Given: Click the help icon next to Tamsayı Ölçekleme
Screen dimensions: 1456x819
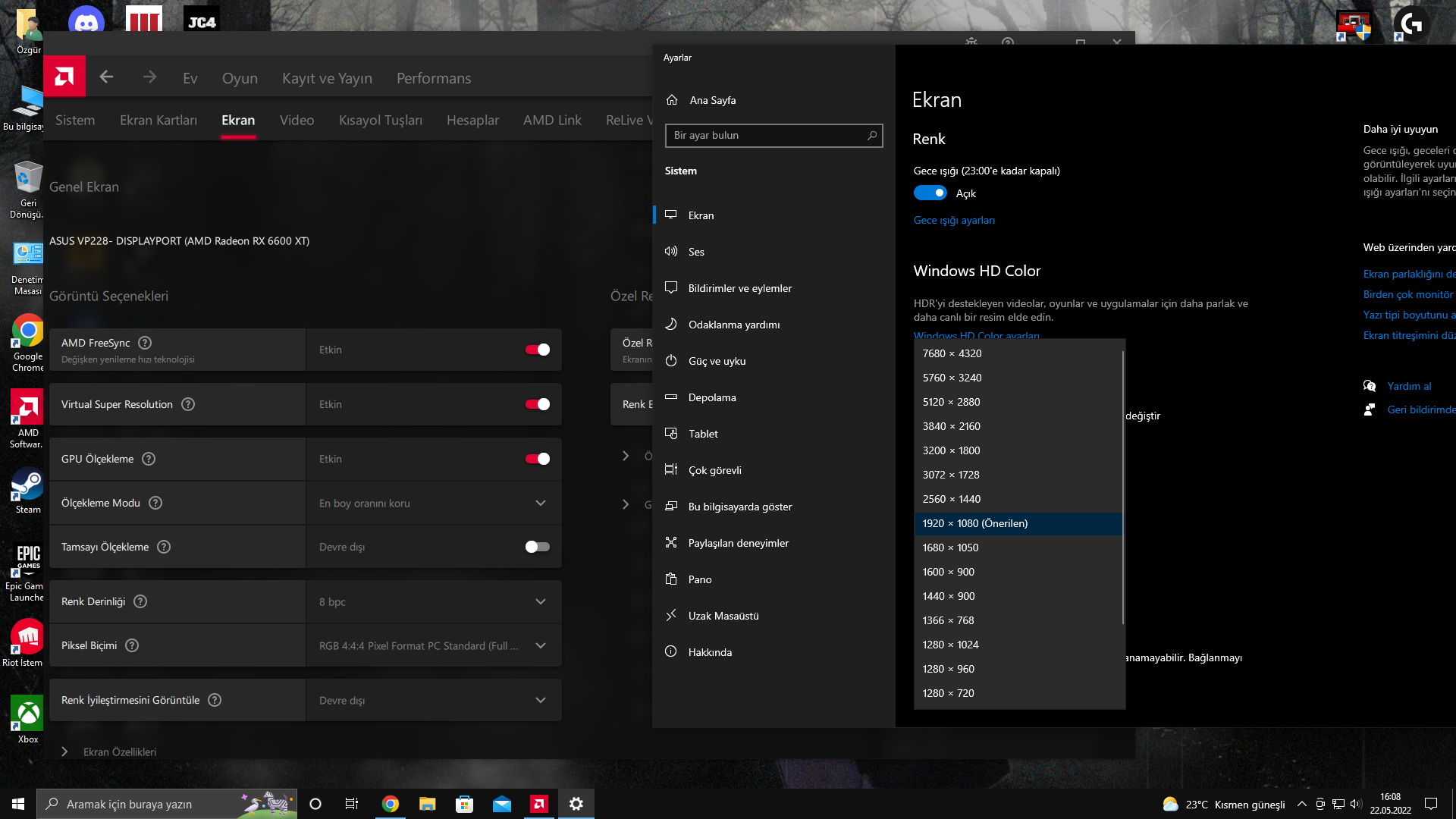Looking at the screenshot, I should [x=164, y=547].
